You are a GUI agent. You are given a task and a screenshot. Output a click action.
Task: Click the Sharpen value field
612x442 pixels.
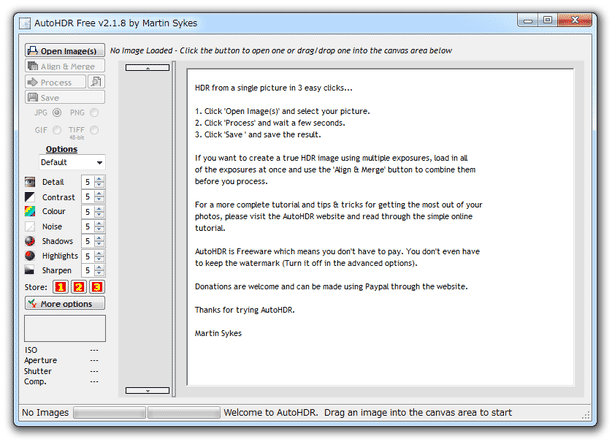88,270
